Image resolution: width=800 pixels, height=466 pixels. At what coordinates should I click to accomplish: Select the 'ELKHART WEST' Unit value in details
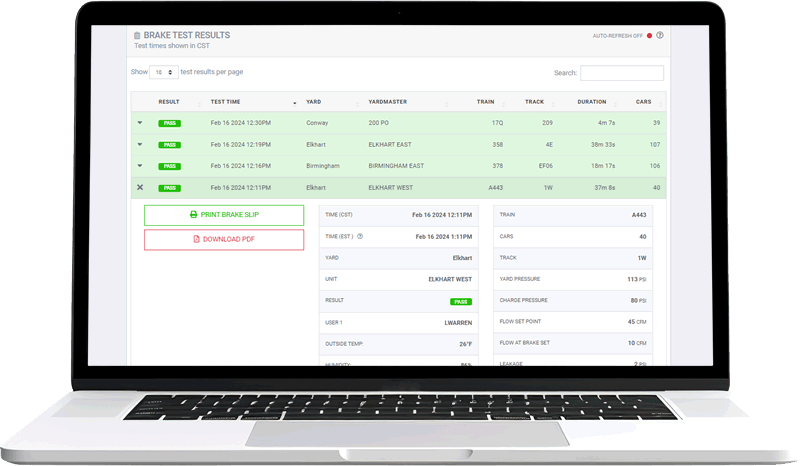(x=451, y=280)
